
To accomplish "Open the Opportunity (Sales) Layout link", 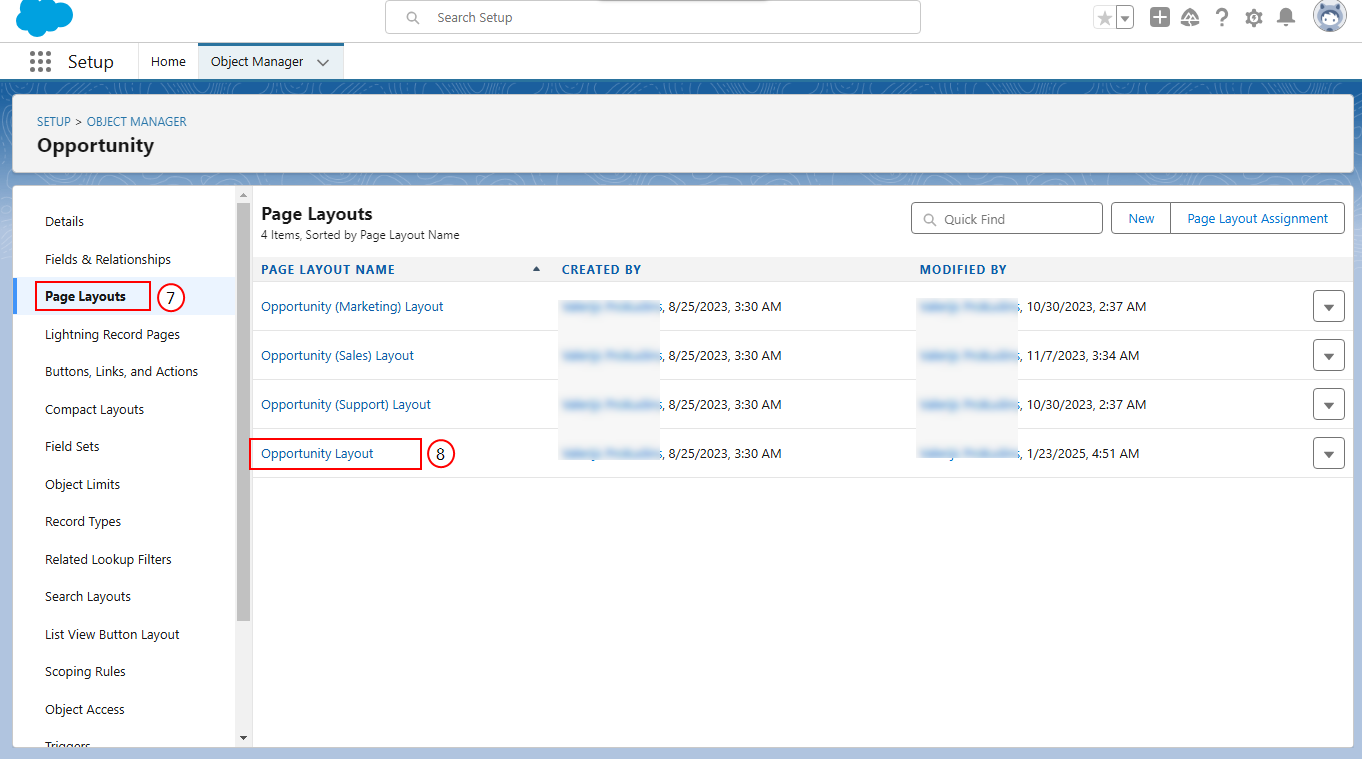I will 337,356.
